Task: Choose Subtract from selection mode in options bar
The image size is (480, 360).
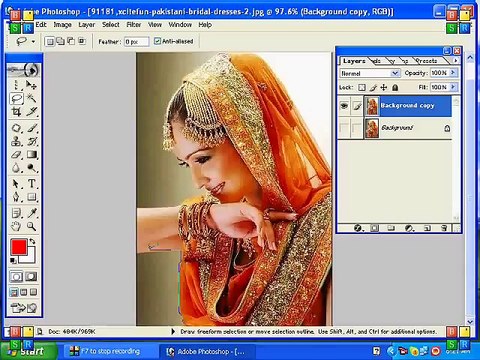Action: [71, 41]
